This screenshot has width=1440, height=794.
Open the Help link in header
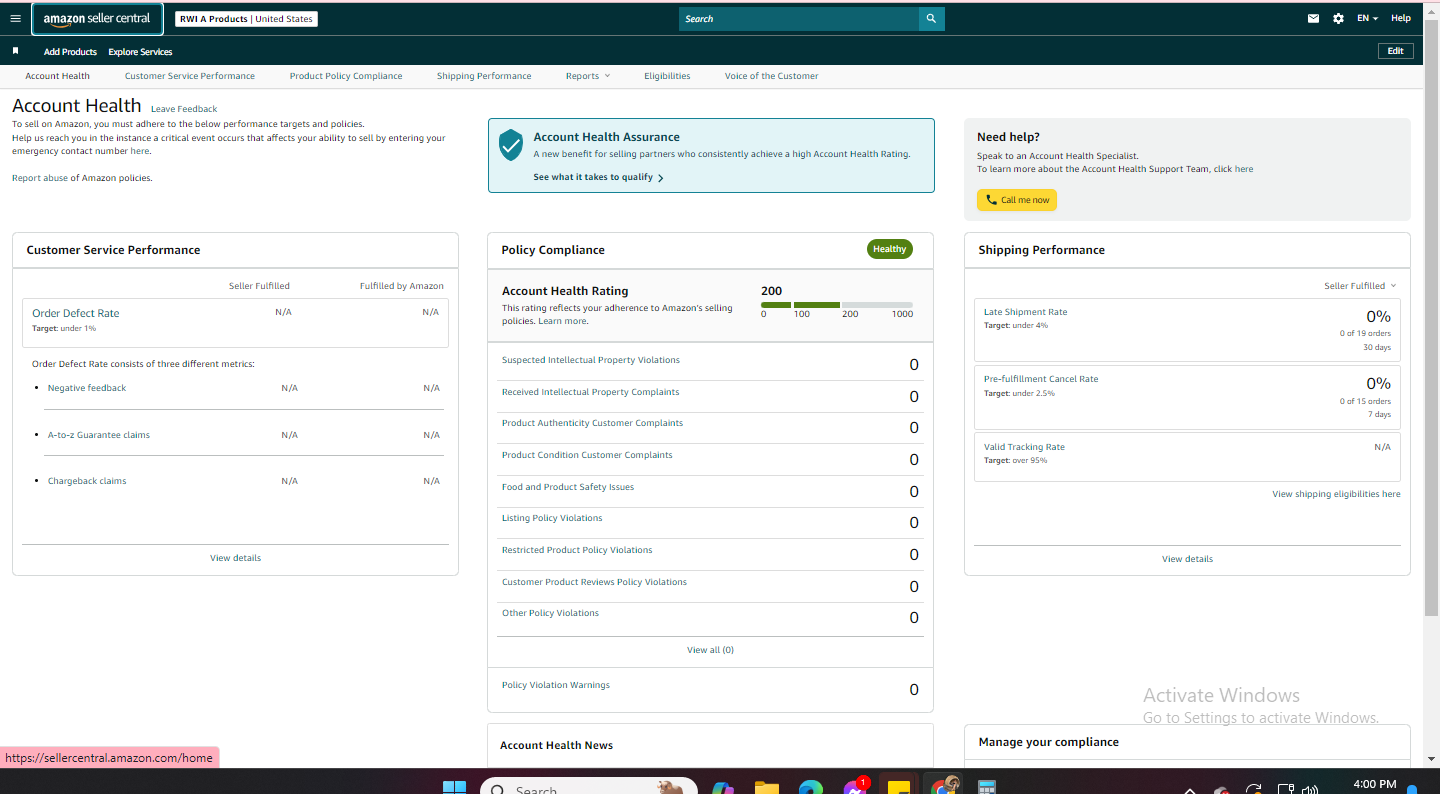[x=1401, y=18]
